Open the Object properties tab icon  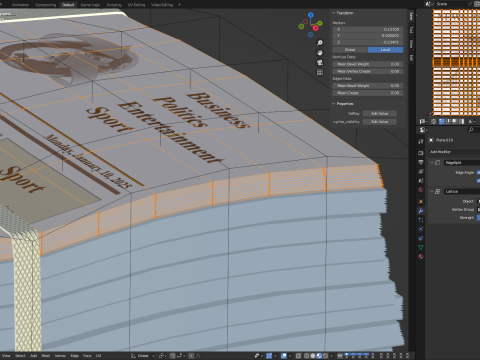tap(421, 201)
